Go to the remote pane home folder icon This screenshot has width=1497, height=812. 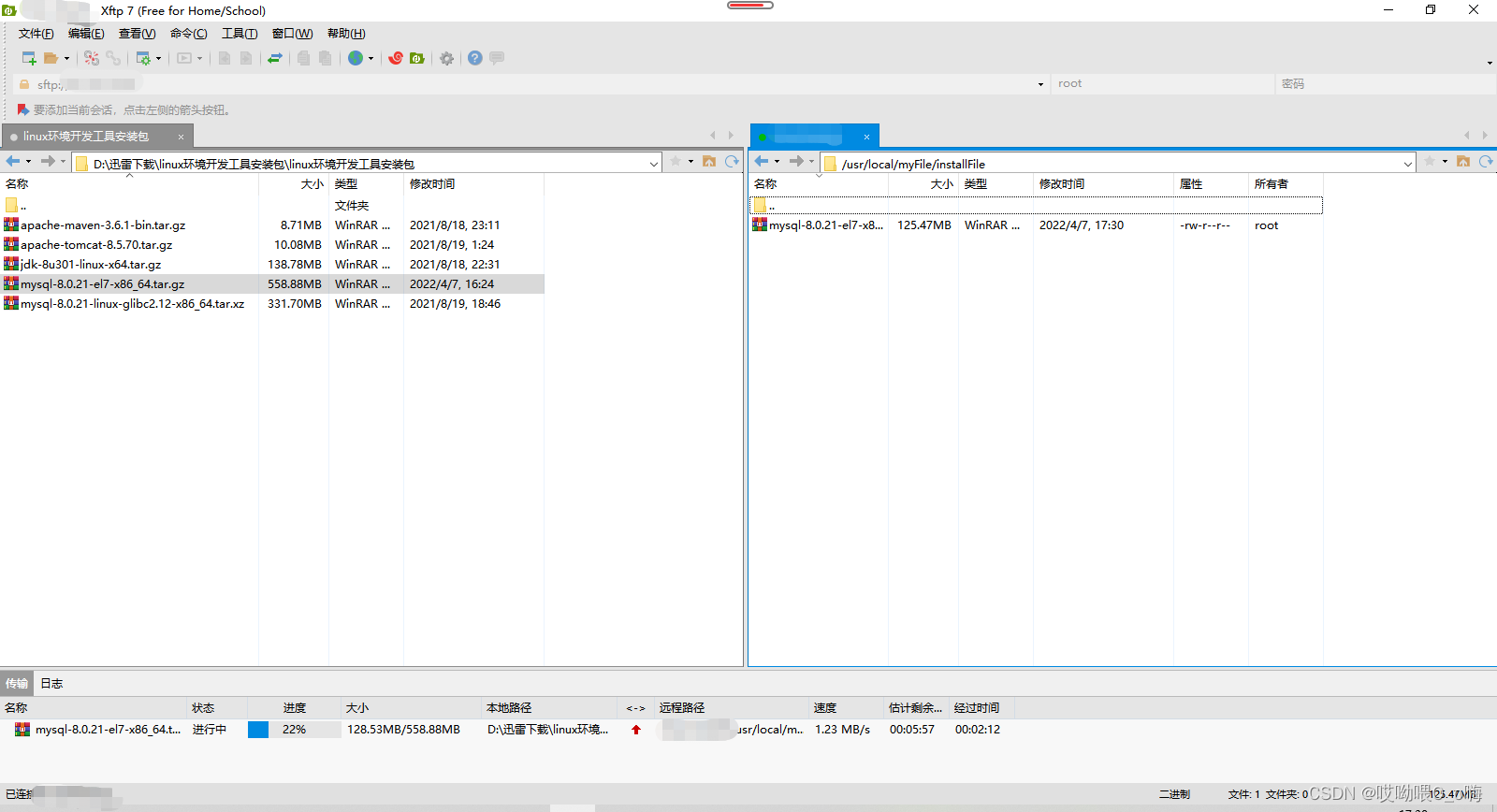[x=1463, y=161]
